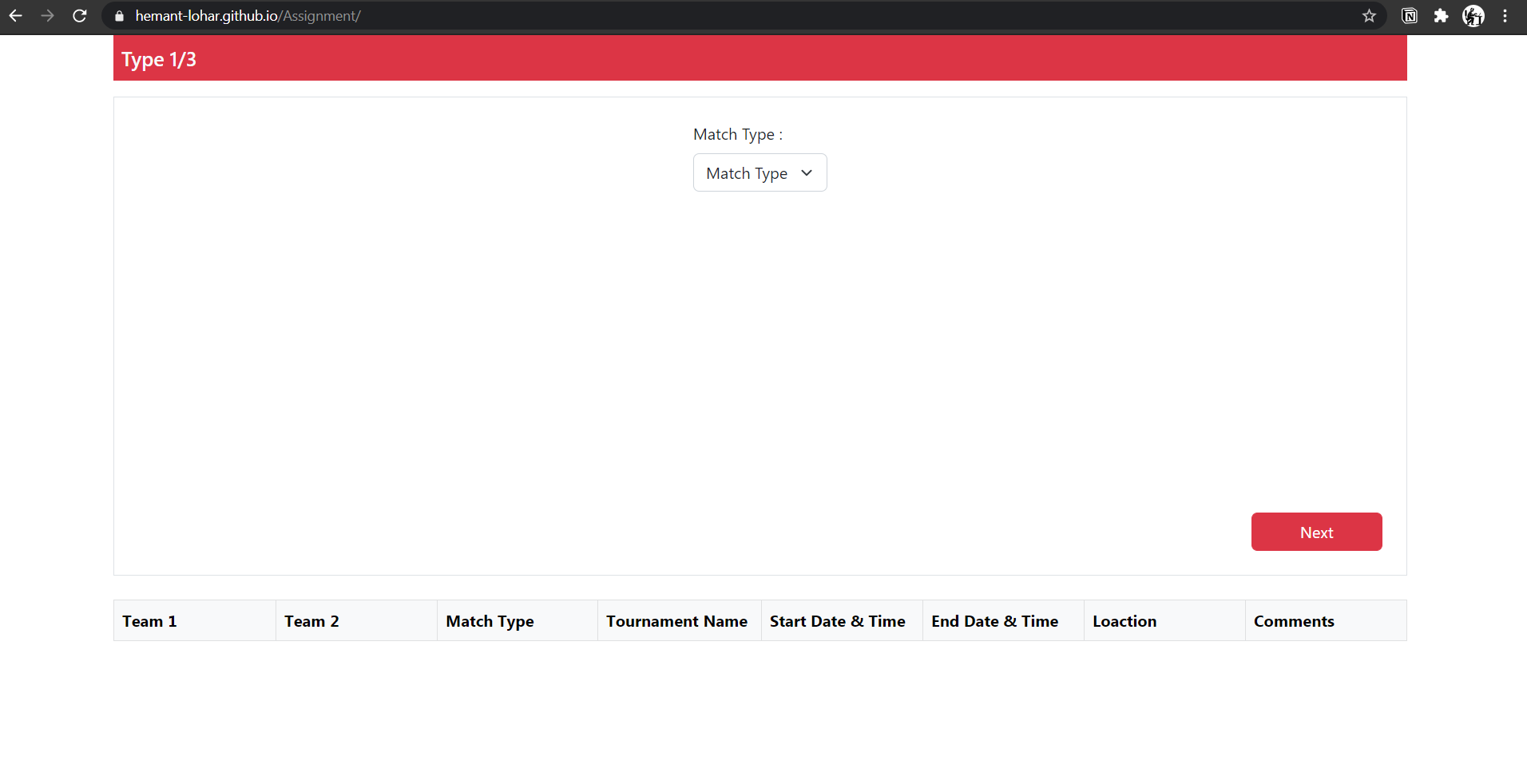
Task: Click the Team 1 column header
Action: click(195, 620)
